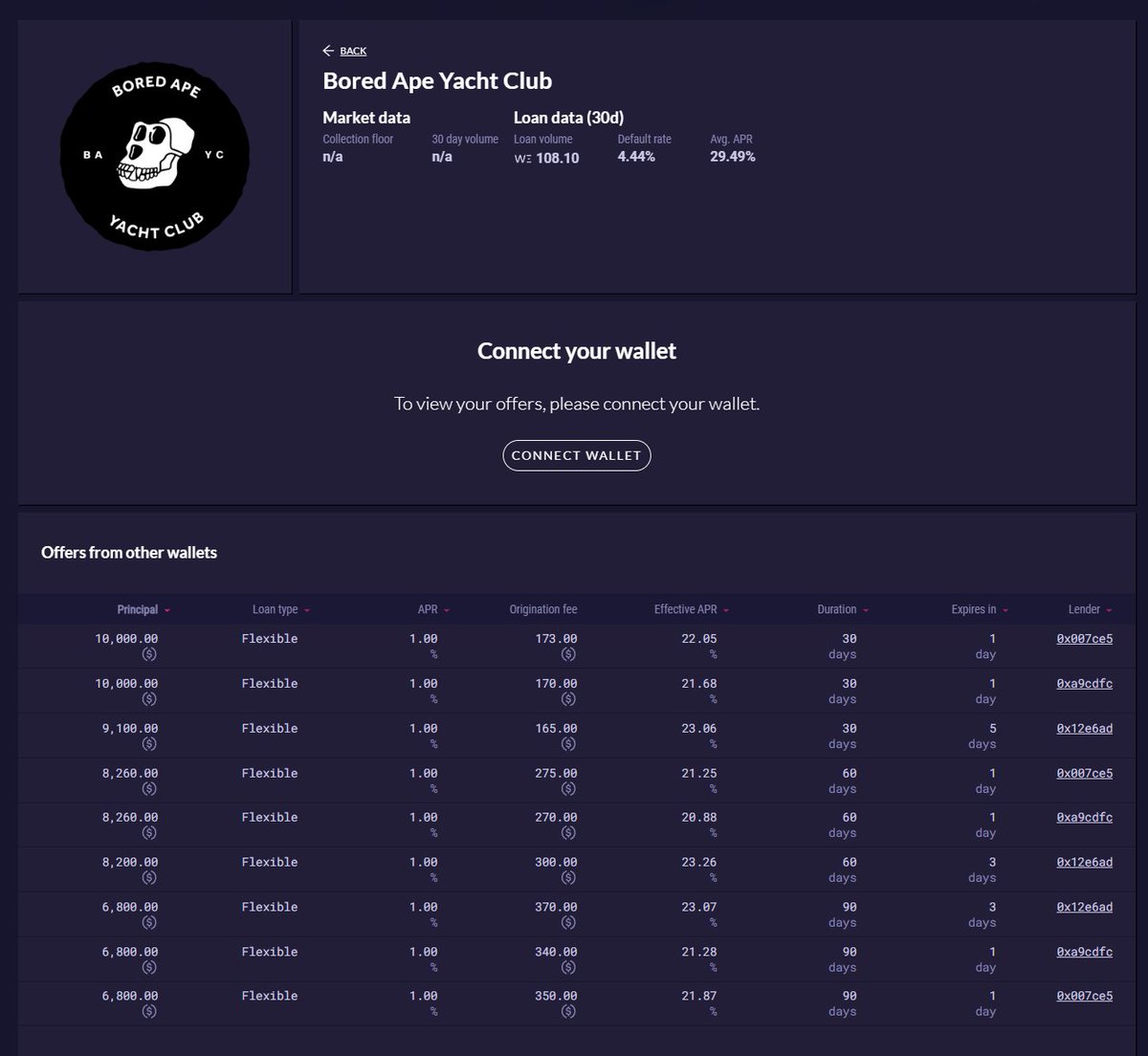This screenshot has width=1148, height=1056.
Task: Select the 20.88 effective APR value
Action: pos(699,818)
